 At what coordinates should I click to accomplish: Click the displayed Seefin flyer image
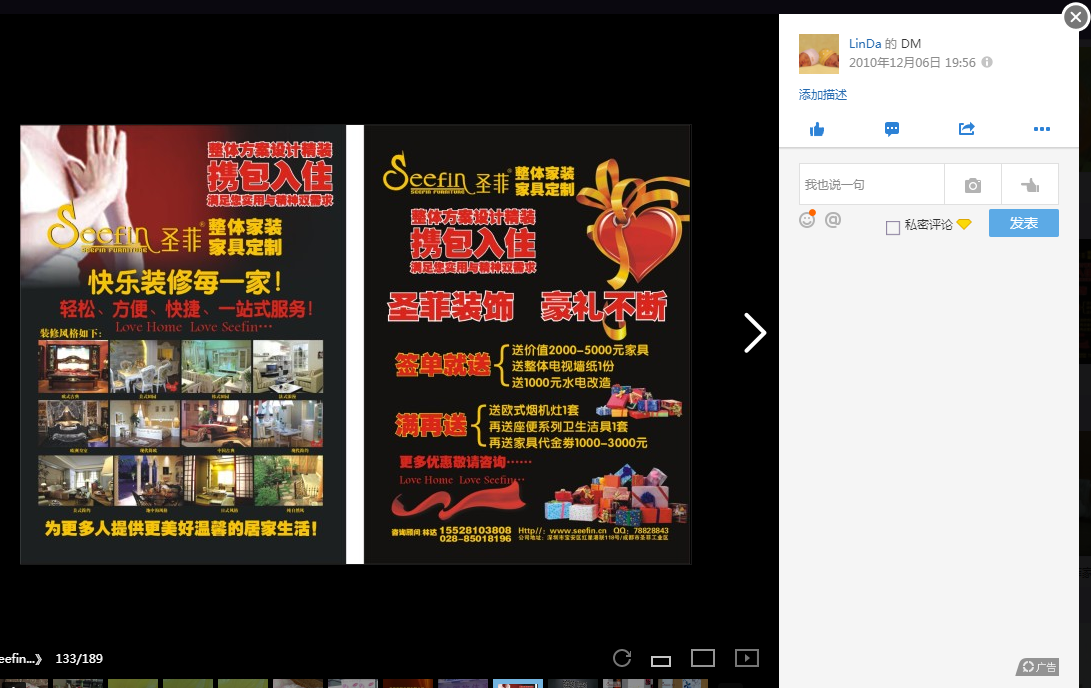[x=356, y=344]
